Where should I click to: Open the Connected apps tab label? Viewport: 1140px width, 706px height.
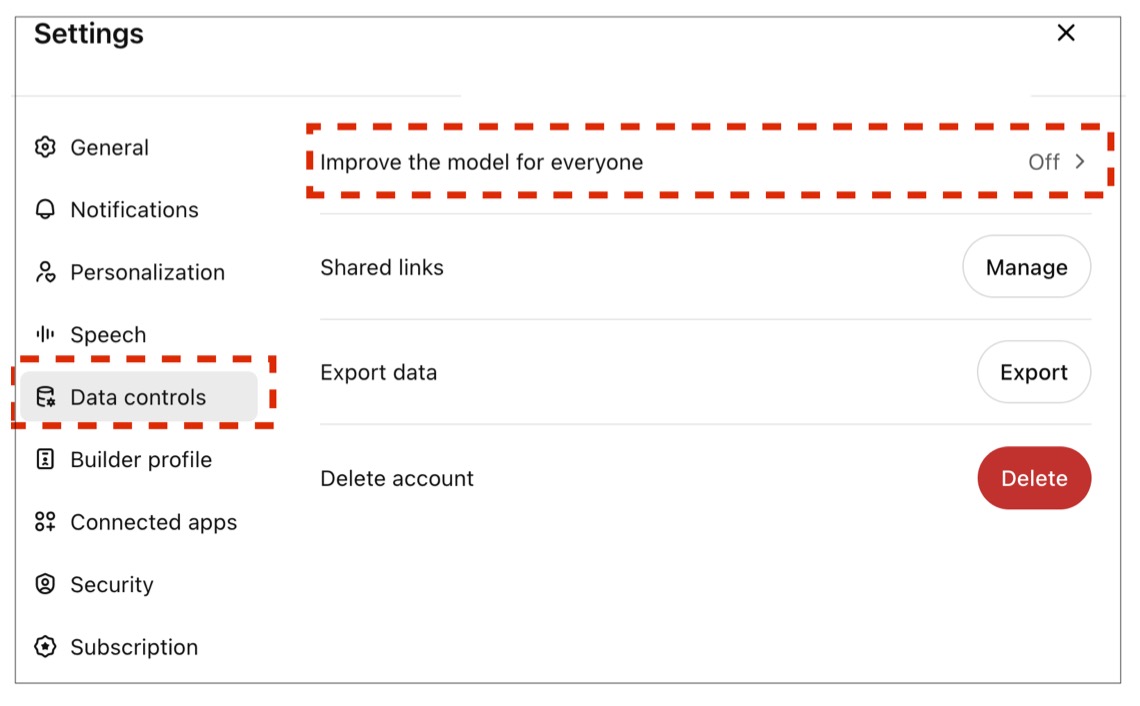[153, 522]
